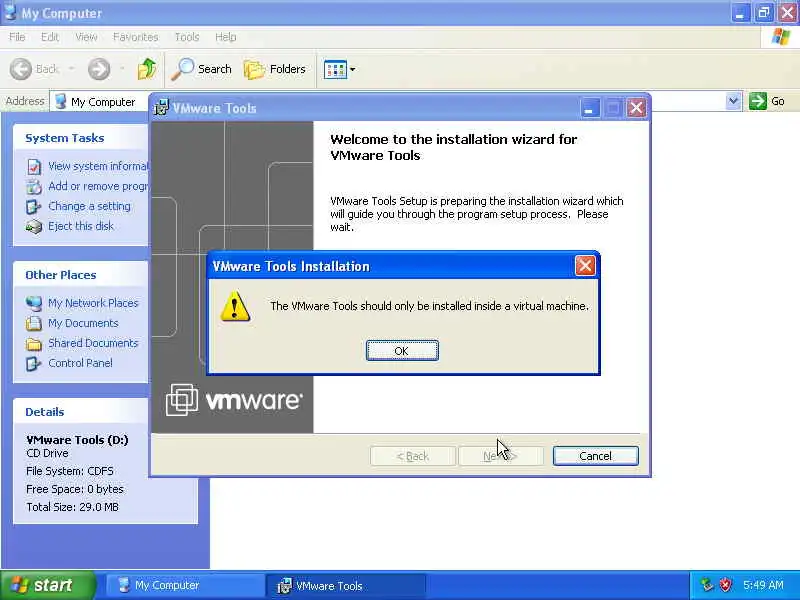Open the View menu in My Computer

(x=86, y=37)
